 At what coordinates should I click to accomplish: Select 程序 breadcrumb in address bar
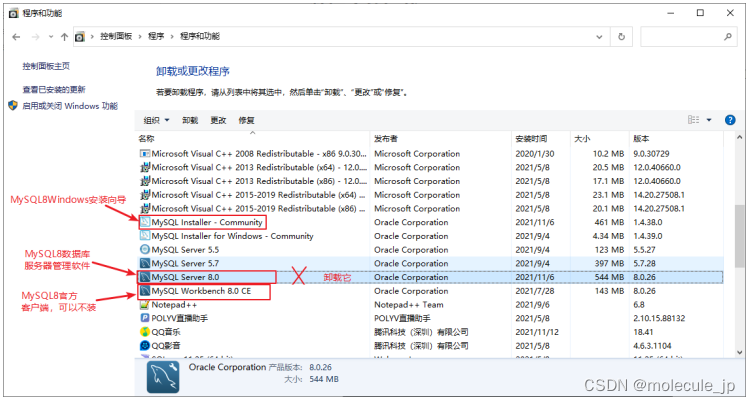coord(156,36)
